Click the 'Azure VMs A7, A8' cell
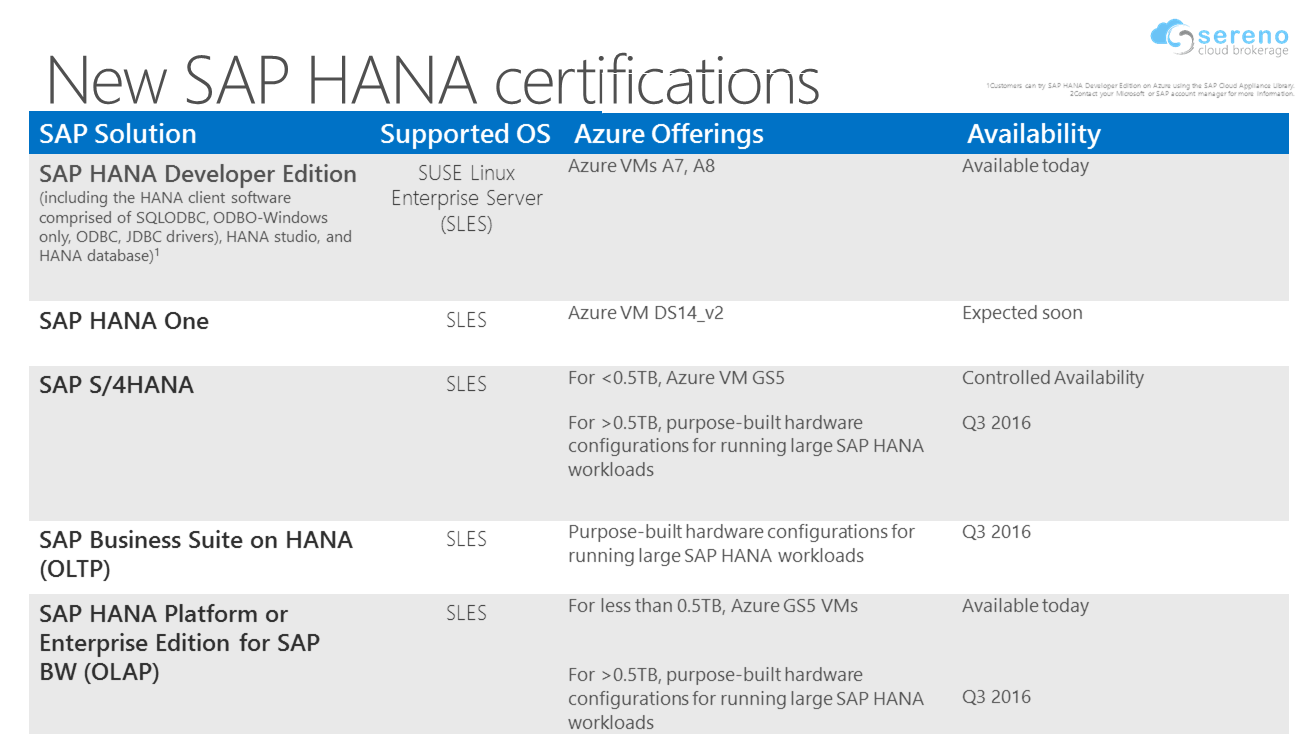Screen dimensions: 1306x734 [x=641, y=166]
